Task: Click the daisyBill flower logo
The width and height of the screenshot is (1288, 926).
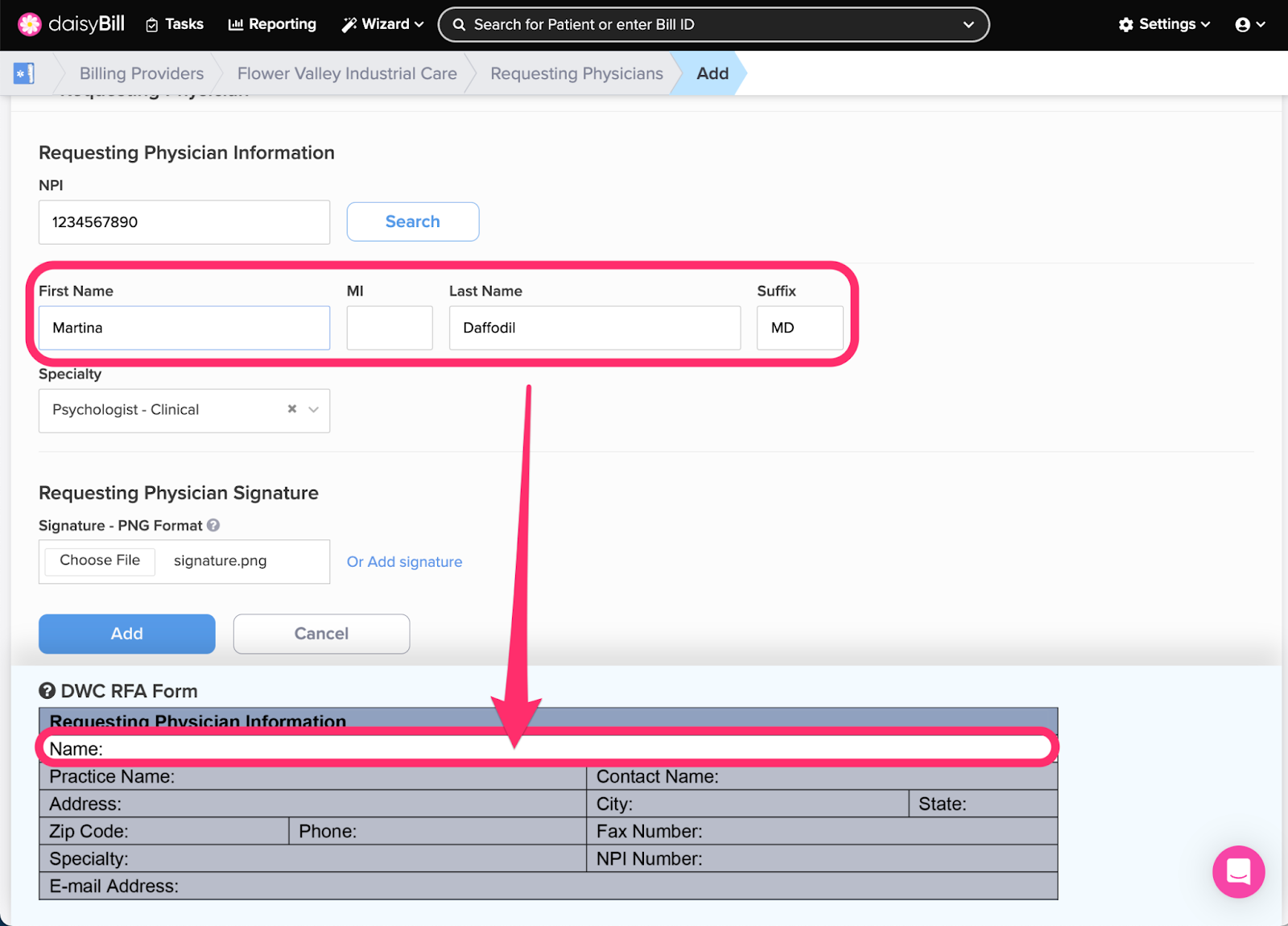Action: pyautogui.click(x=30, y=24)
